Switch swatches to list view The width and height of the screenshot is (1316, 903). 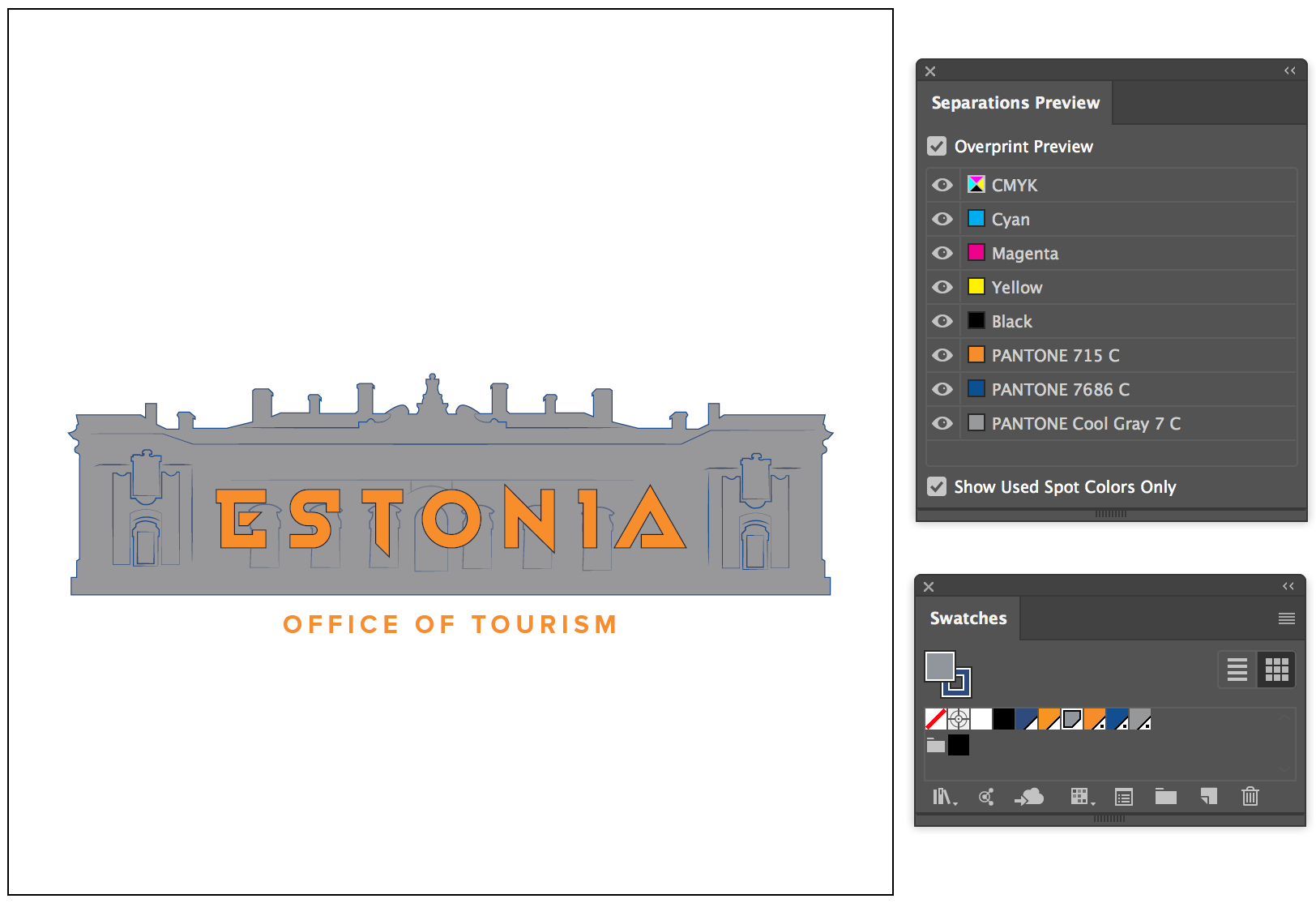click(1237, 670)
